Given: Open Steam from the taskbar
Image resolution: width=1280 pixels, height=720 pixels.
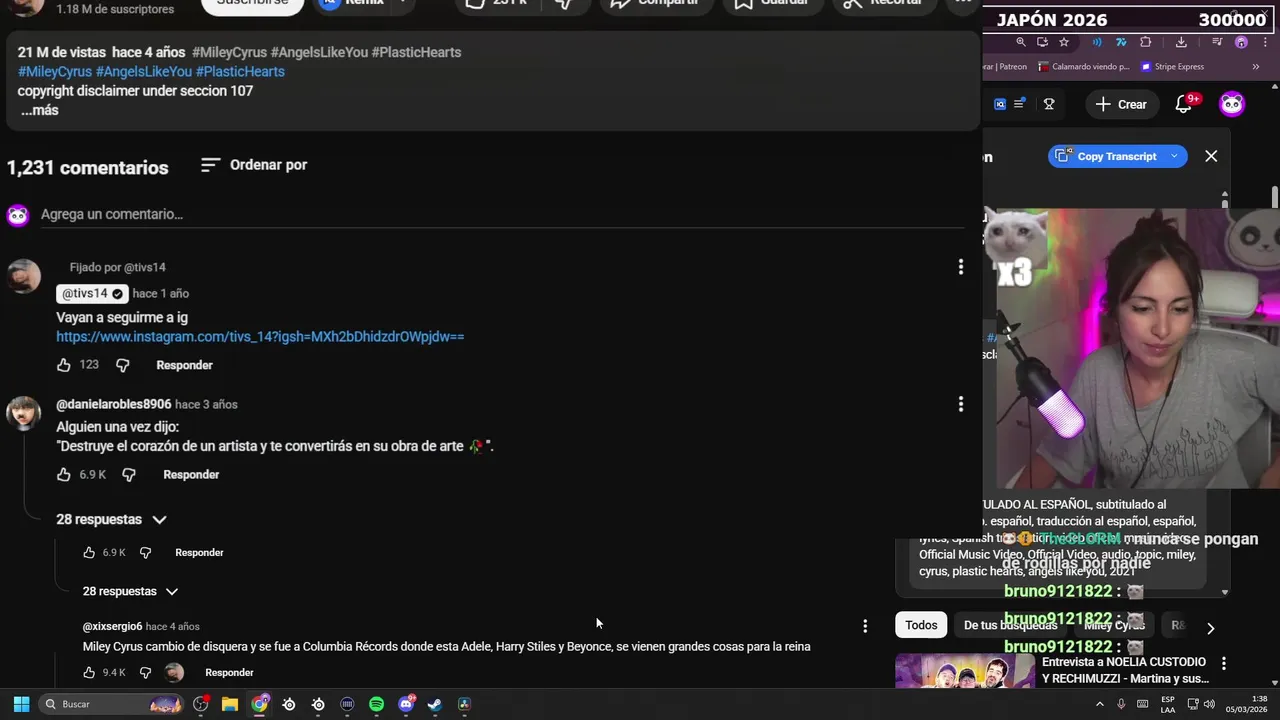Looking at the screenshot, I should (x=435, y=704).
